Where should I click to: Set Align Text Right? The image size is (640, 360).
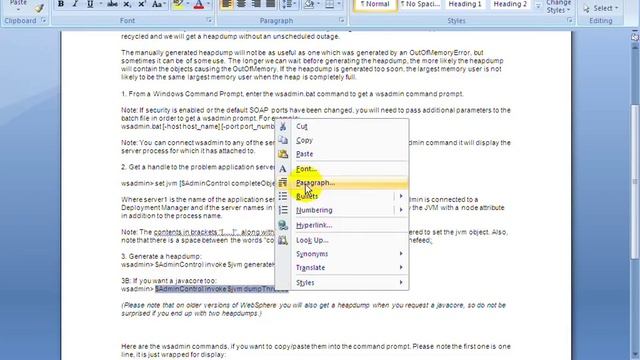(256, 4)
